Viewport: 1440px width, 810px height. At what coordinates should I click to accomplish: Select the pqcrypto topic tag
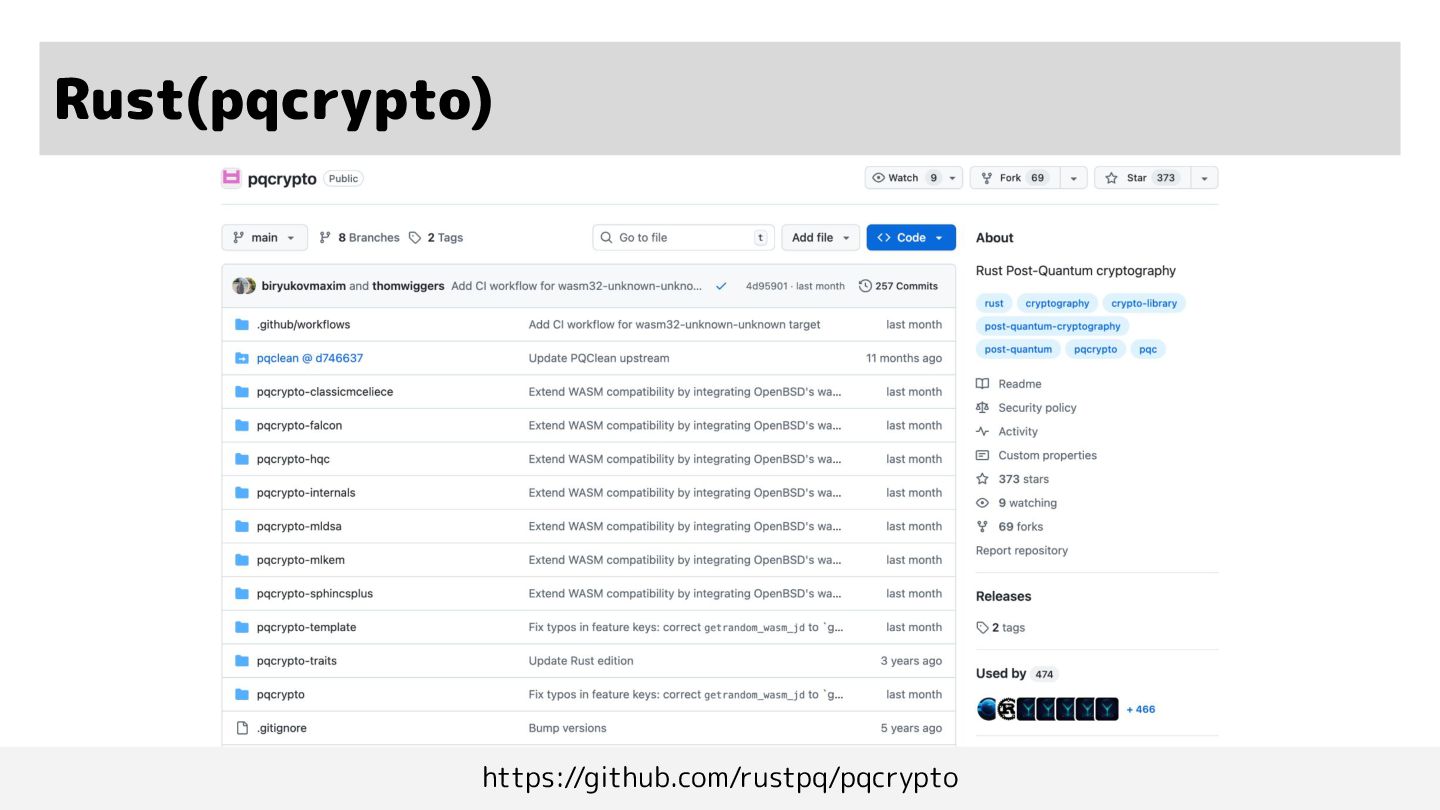pyautogui.click(x=1095, y=349)
